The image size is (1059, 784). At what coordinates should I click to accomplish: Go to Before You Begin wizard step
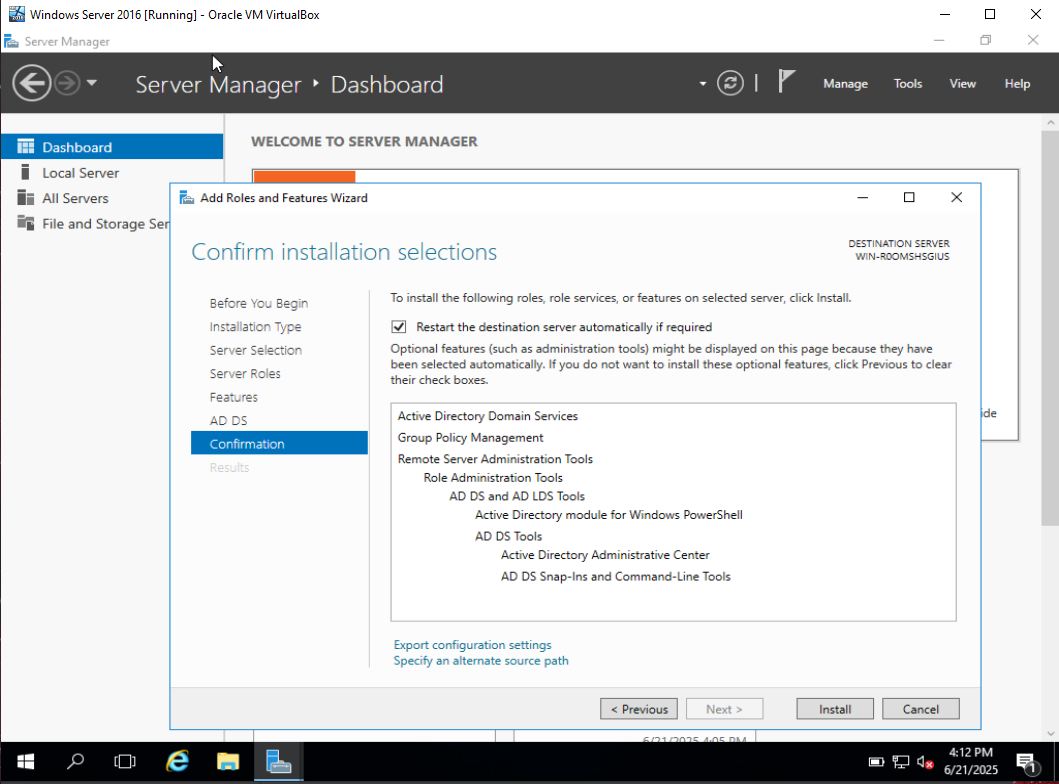click(x=259, y=303)
